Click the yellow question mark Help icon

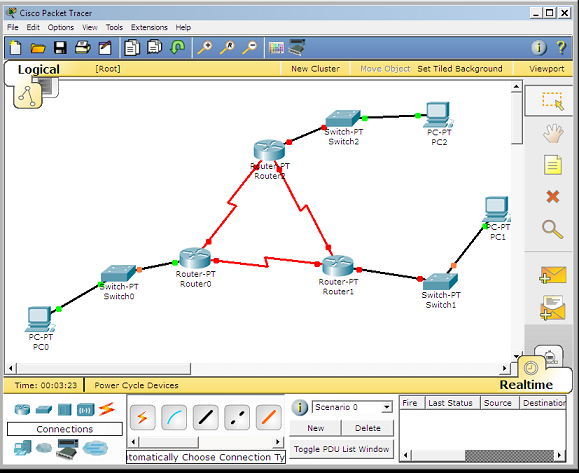click(x=561, y=48)
